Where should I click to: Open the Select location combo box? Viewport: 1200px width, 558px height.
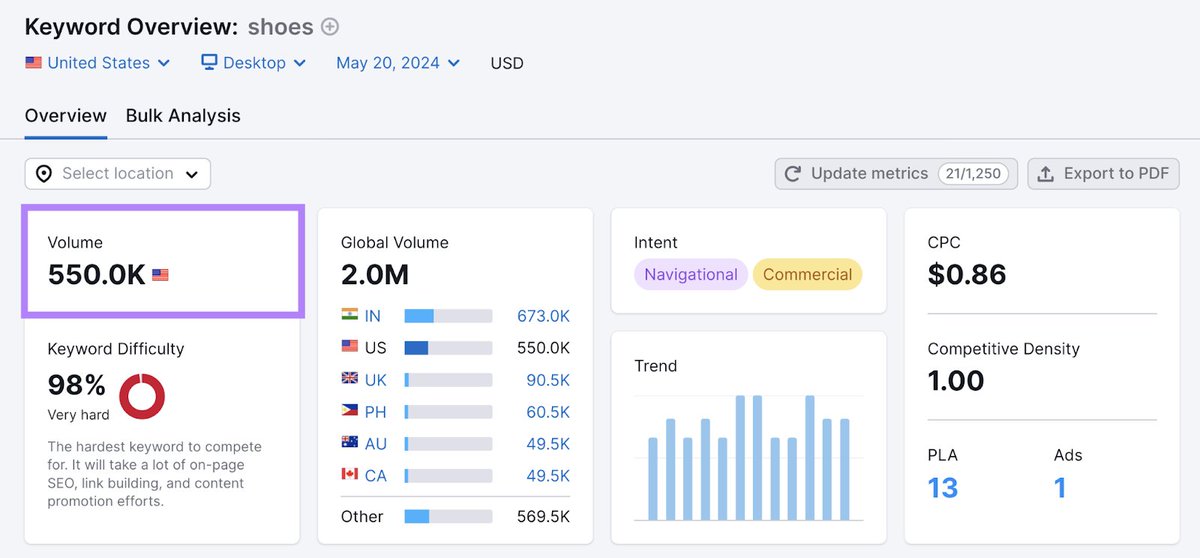pos(118,174)
